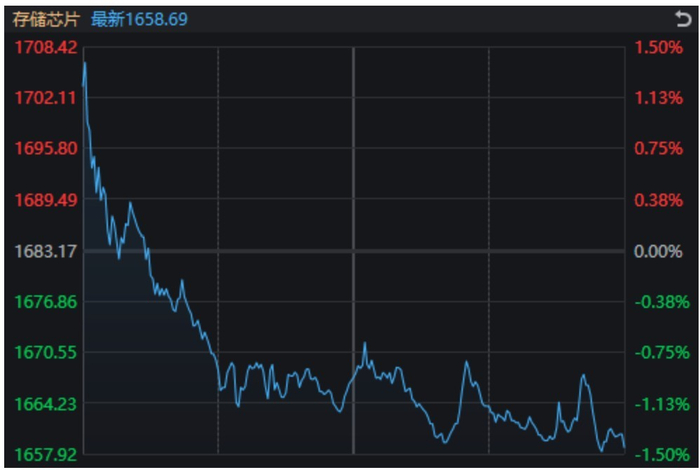Click the thick midday vertical divider line

(353, 250)
